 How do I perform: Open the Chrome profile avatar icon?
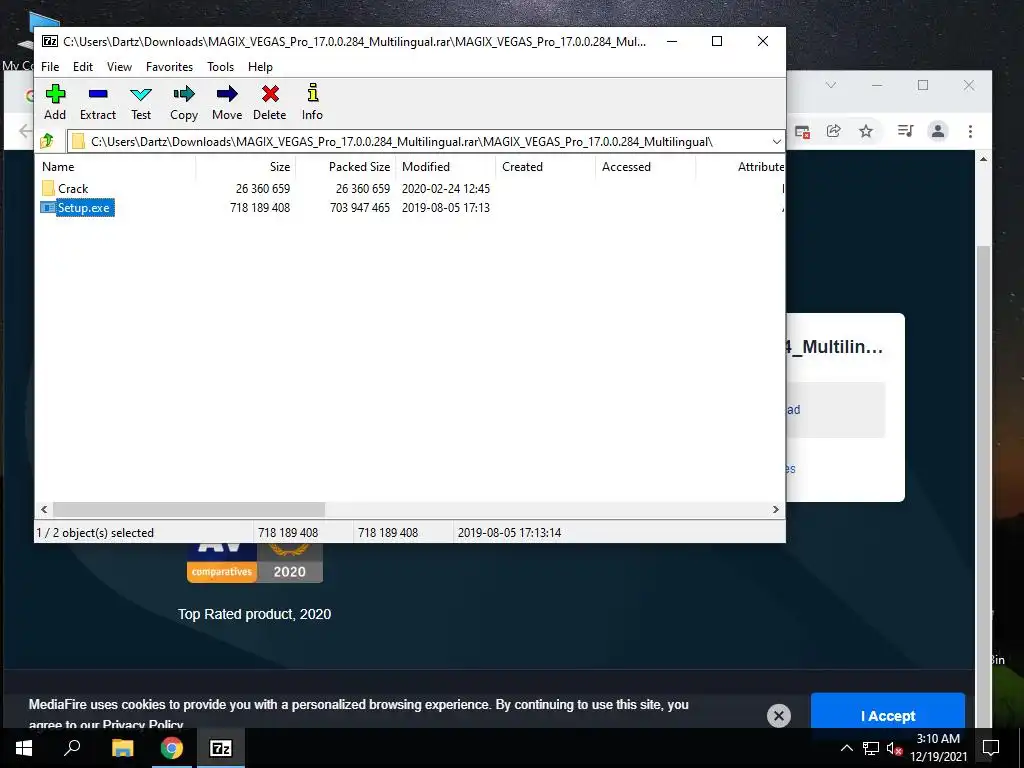(938, 131)
